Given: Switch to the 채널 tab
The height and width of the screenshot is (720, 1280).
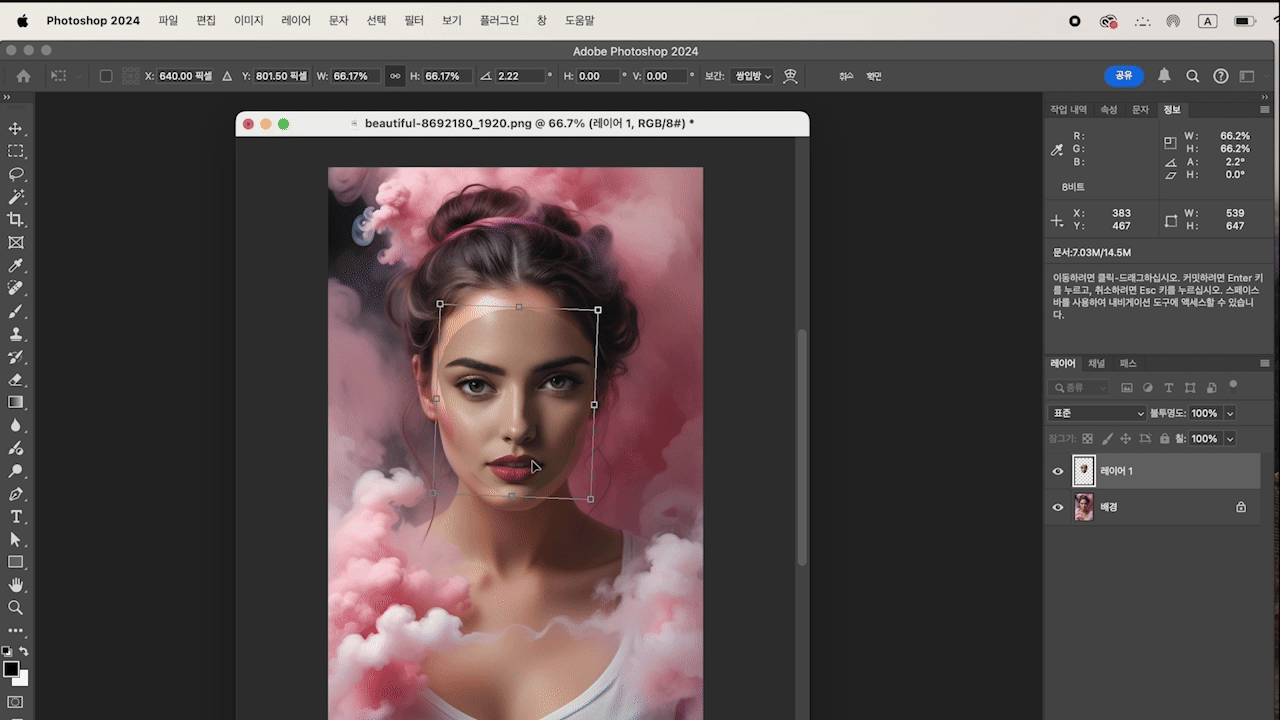Looking at the screenshot, I should [x=1097, y=363].
